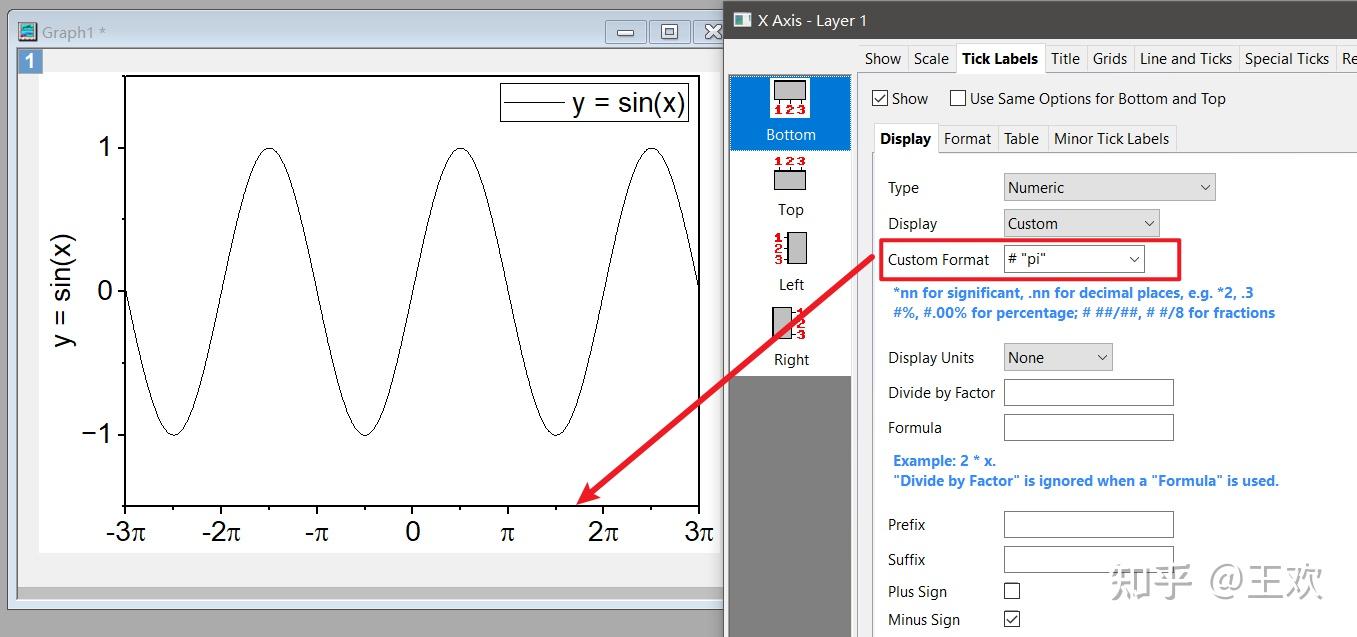
Task: Open the Display dropdown set to Custom
Action: click(x=1082, y=223)
